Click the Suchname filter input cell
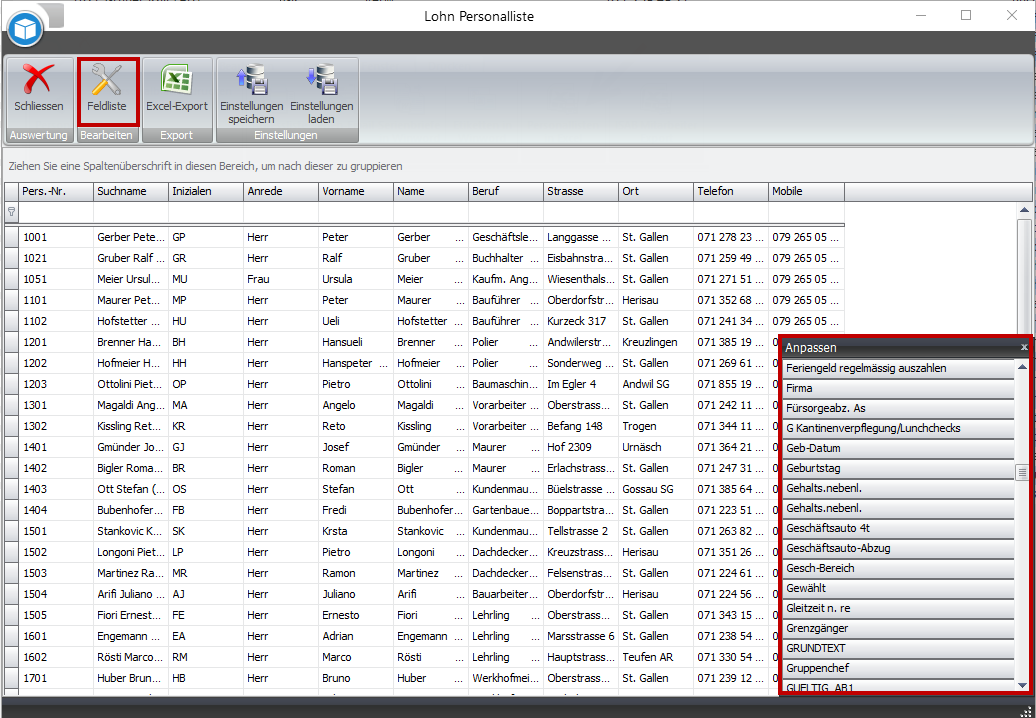The width and height of the screenshot is (1036, 718). (131, 212)
